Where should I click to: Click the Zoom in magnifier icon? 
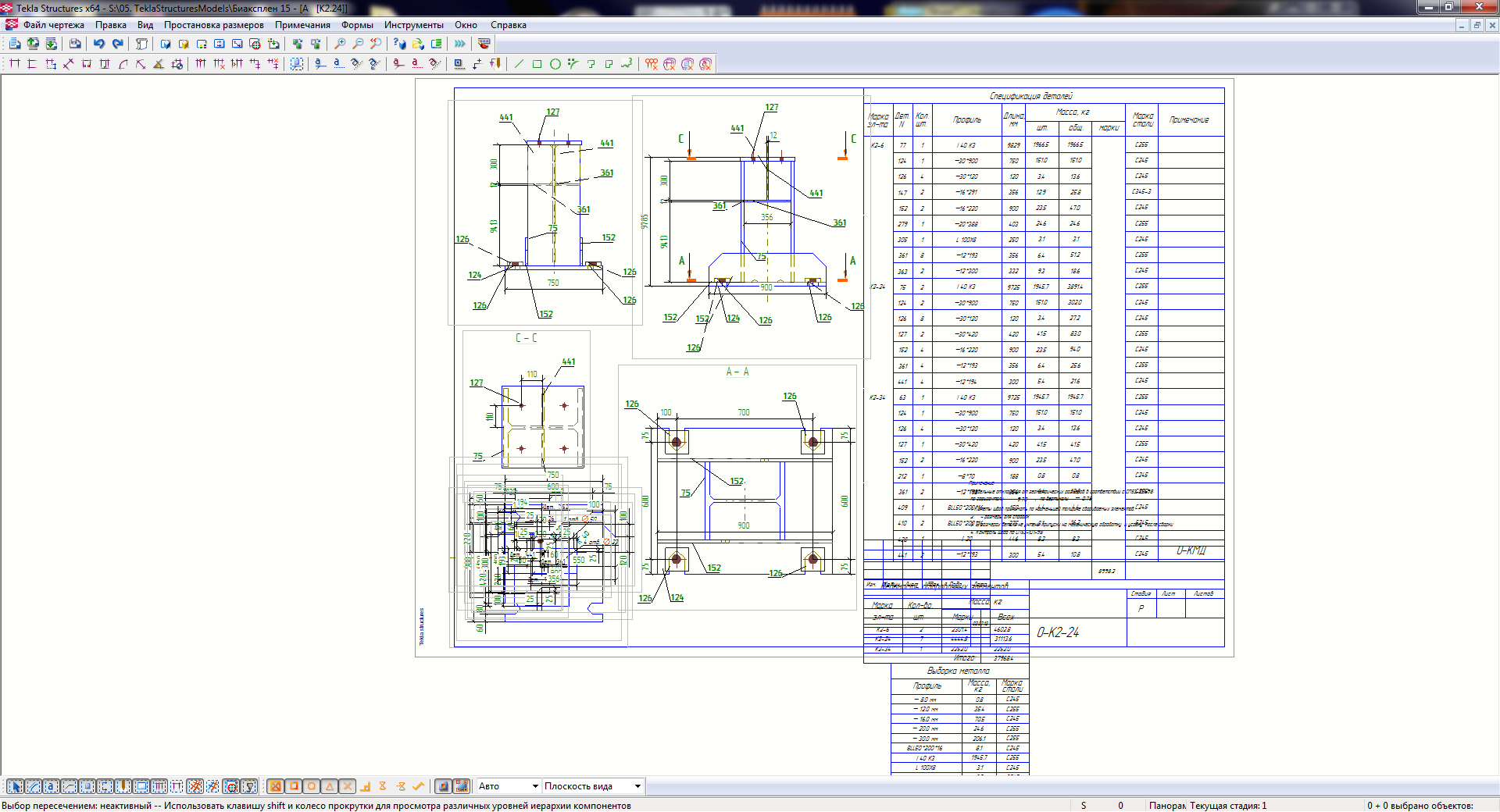click(340, 45)
